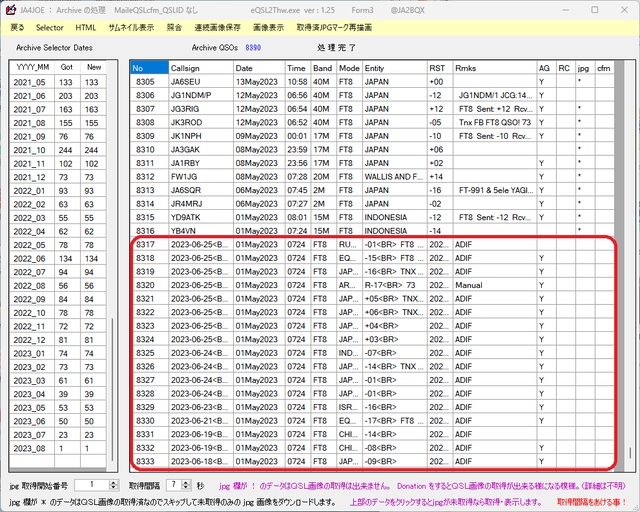The image size is (640, 512).
Task: Increase 取得間隔 seconds with up arrow
Action: click(186, 483)
